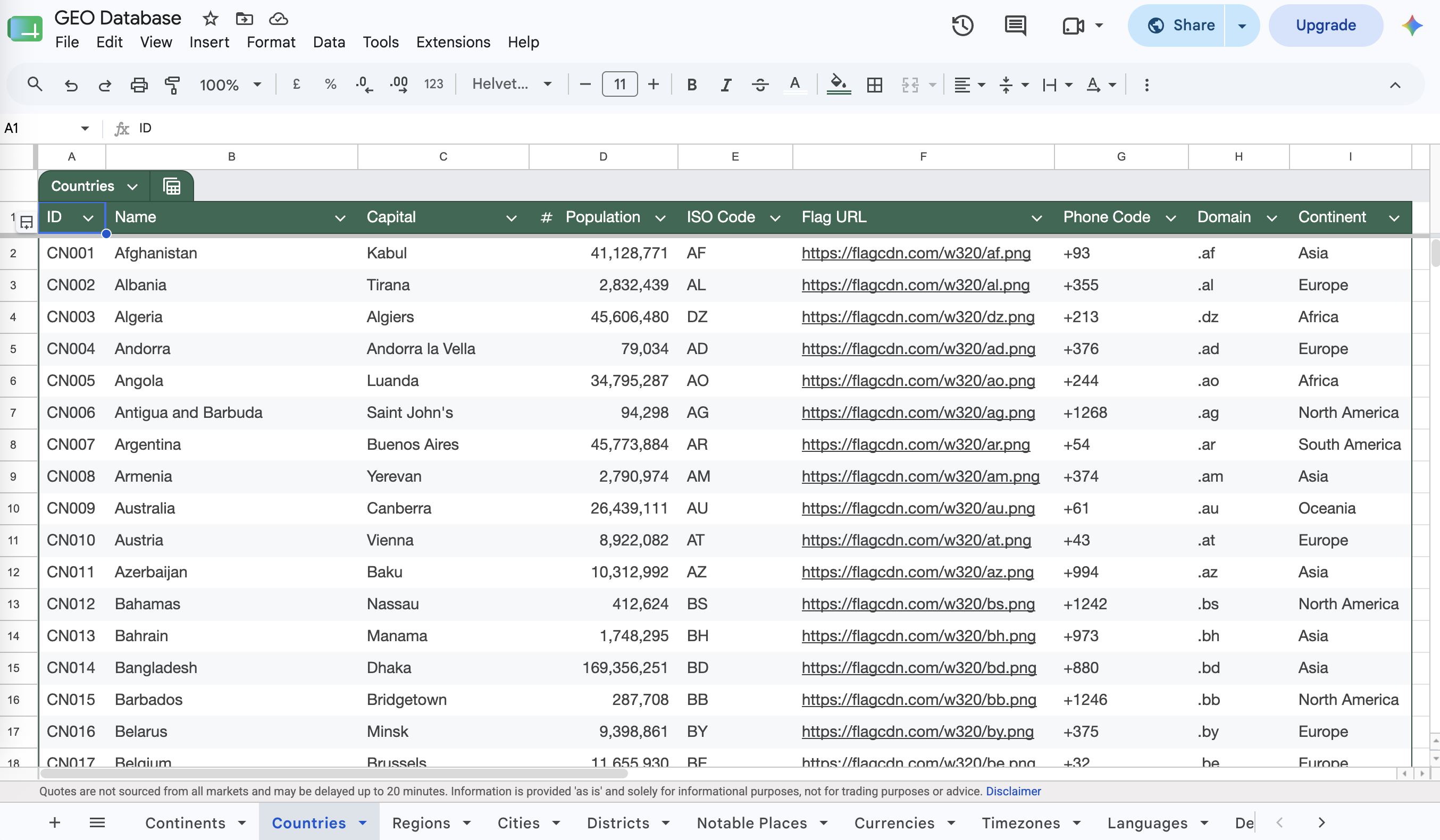
Task: Toggle bold formatting
Action: [x=691, y=85]
